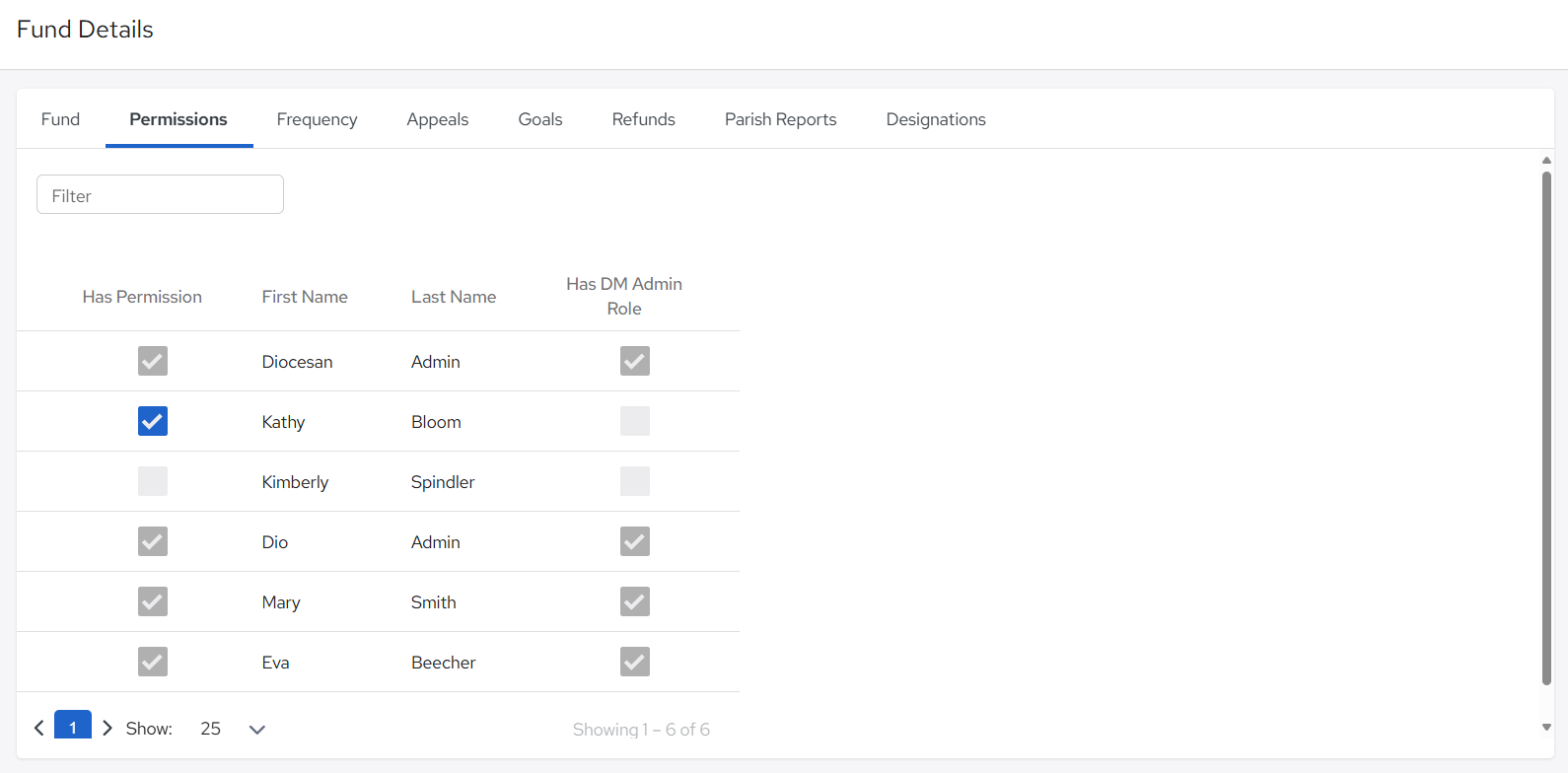Open the Frequency tab
The image size is (1568, 773).
(317, 119)
